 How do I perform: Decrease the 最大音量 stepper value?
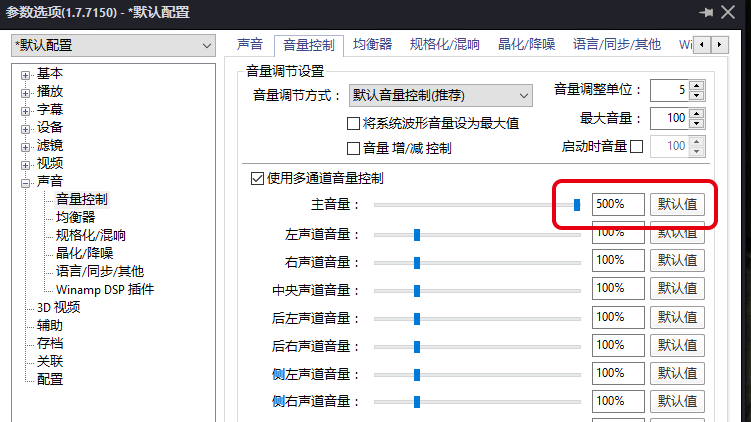(x=697, y=123)
